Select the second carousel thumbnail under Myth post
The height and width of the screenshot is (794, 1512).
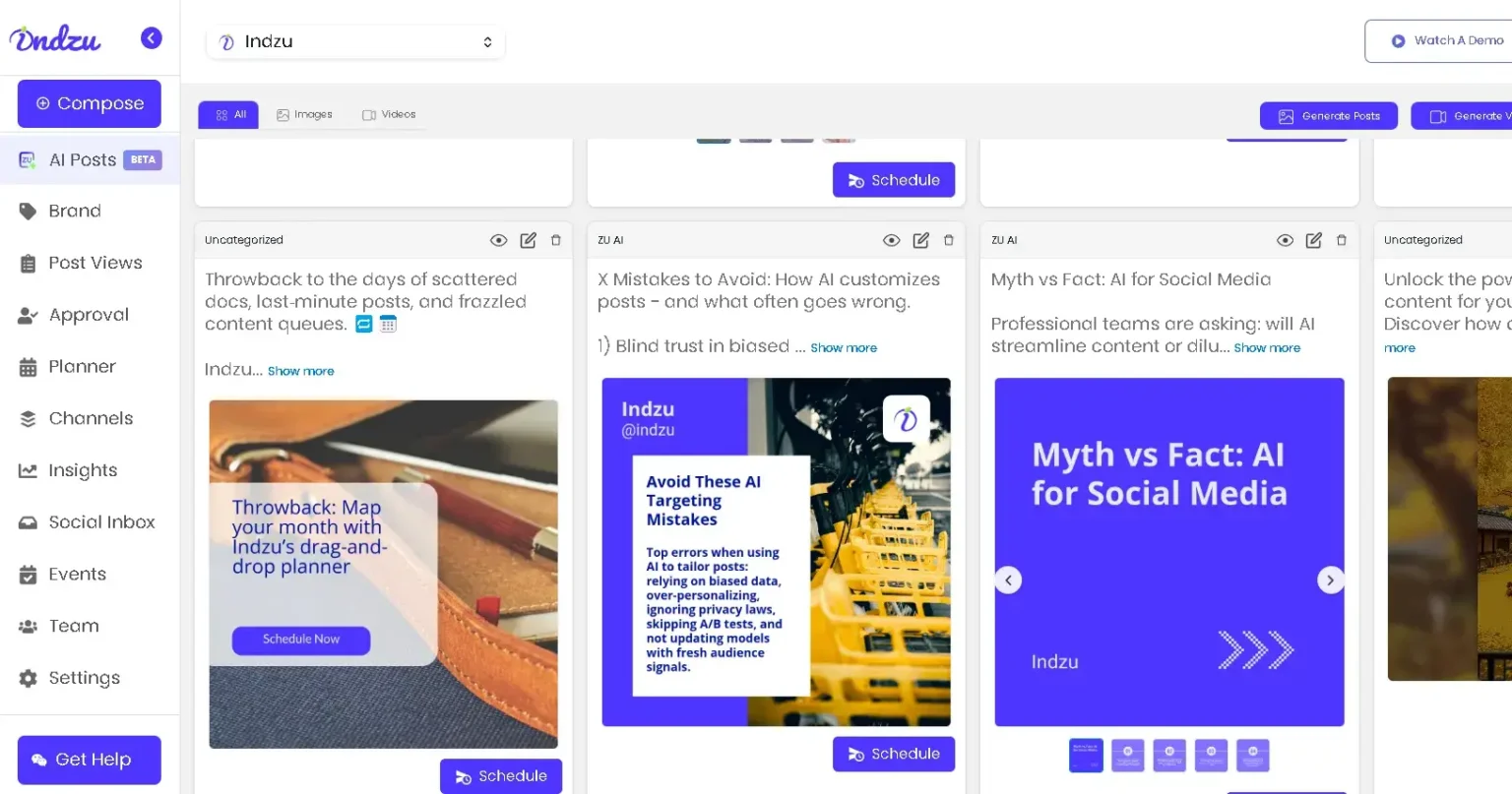[x=1127, y=756]
